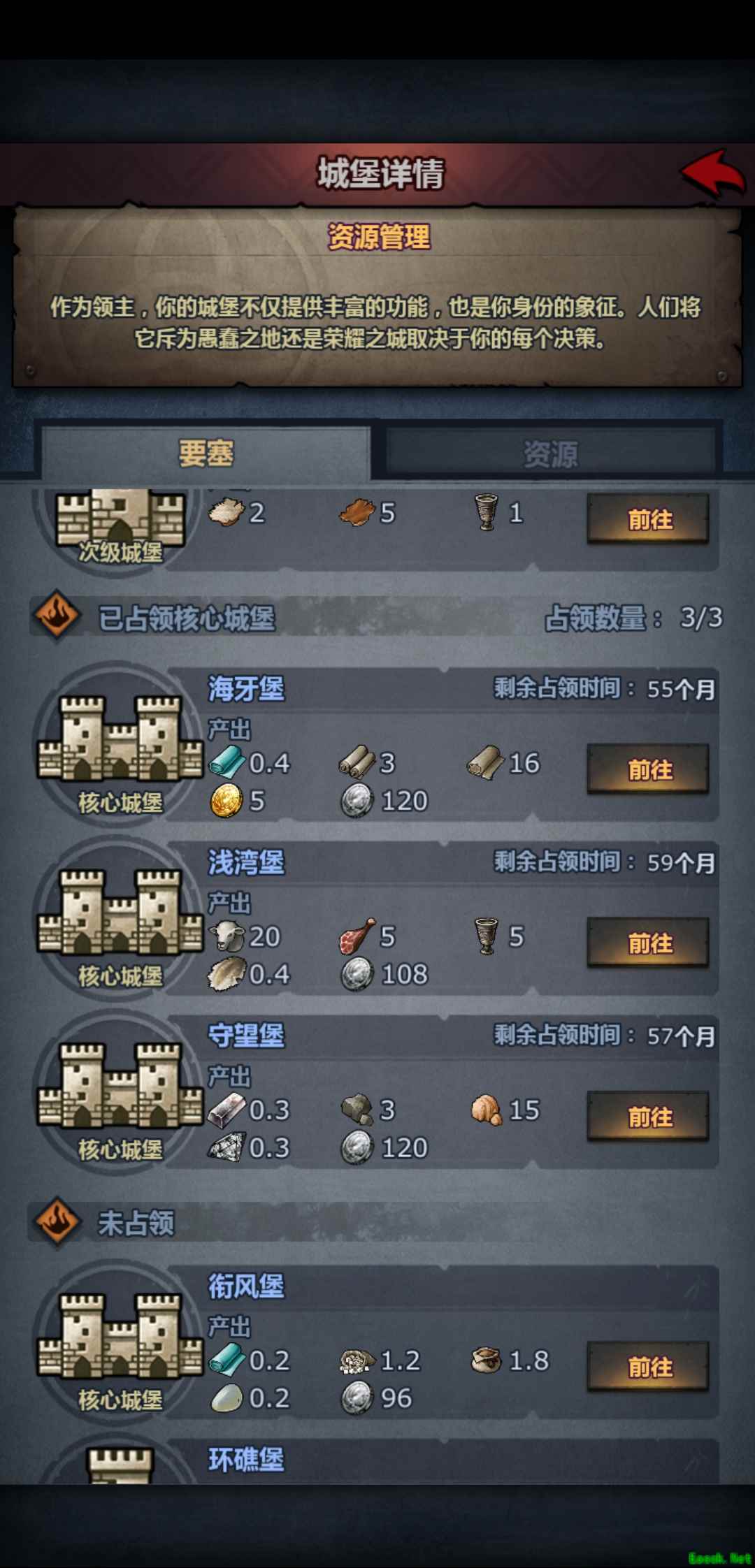Click the red back arrow icon
Viewport: 755px width, 1568px height.
[712, 172]
